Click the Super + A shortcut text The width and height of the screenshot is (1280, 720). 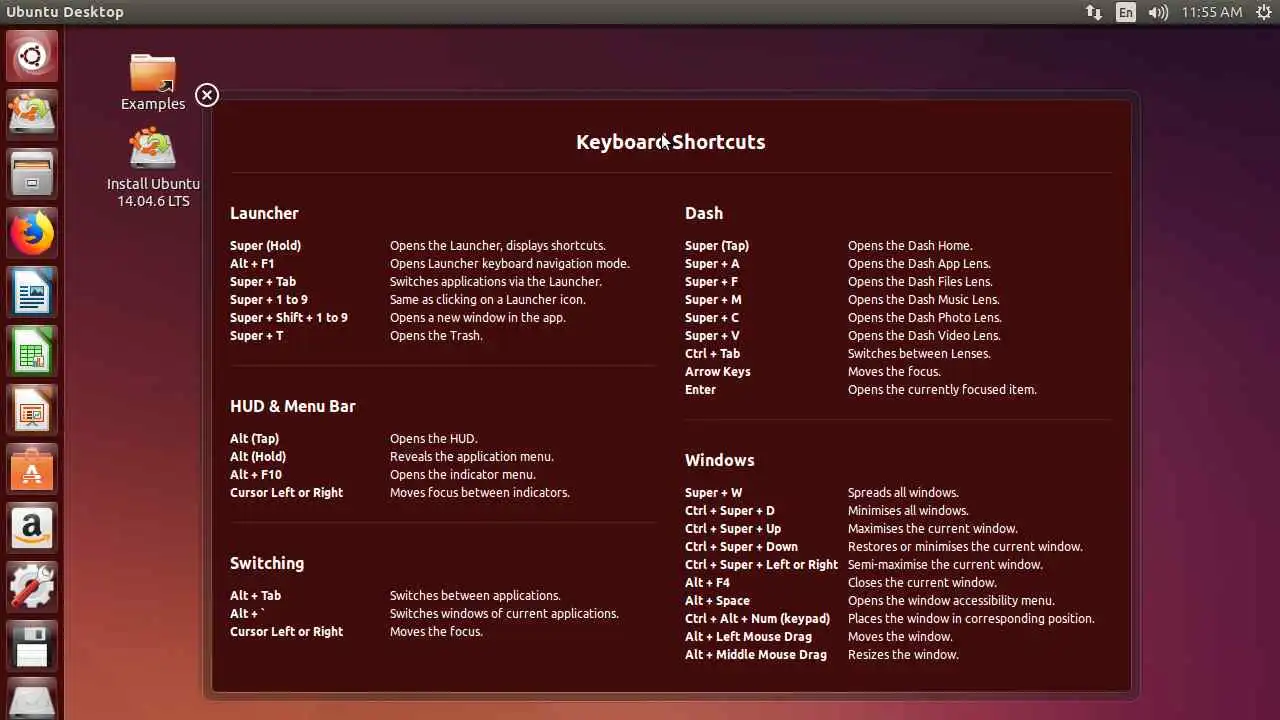coord(712,263)
